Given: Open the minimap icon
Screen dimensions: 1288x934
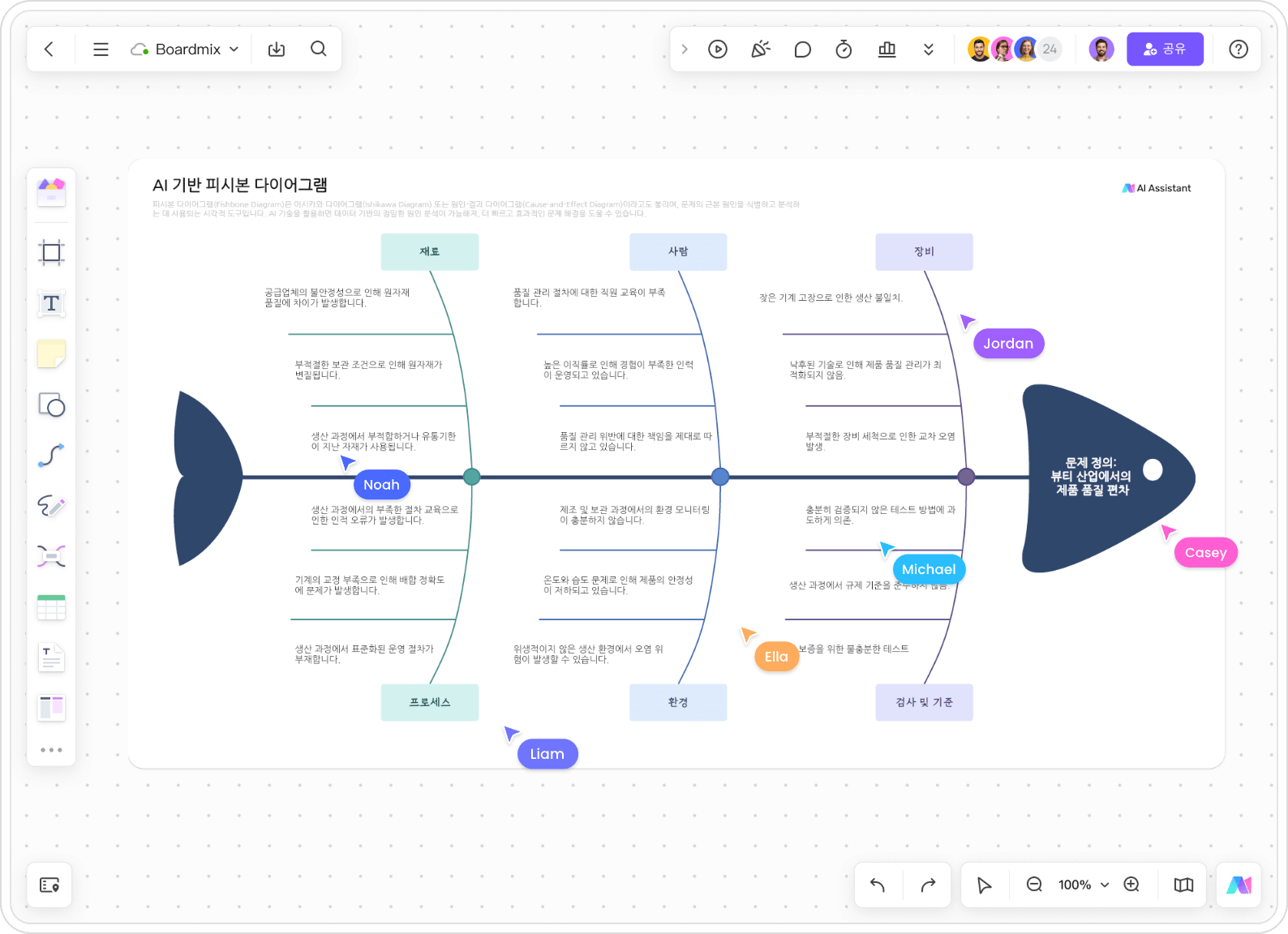Looking at the screenshot, I should [1183, 885].
